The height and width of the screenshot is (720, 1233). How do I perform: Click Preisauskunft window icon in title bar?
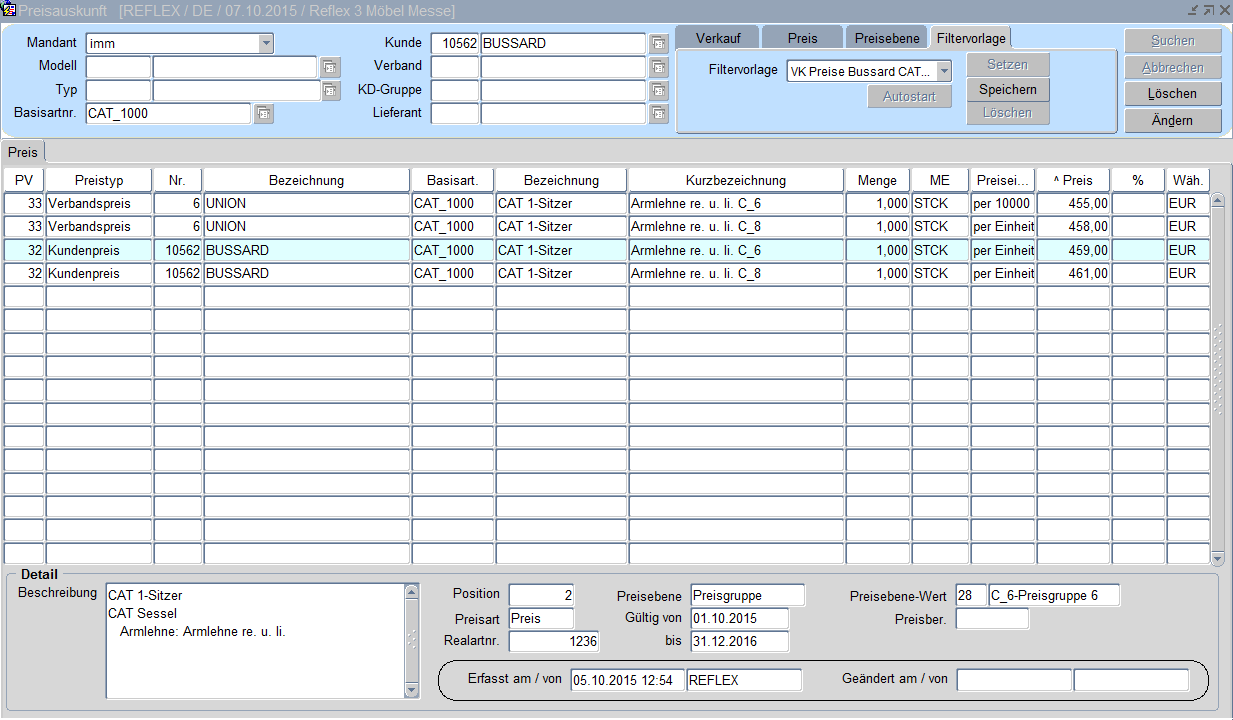(9, 10)
